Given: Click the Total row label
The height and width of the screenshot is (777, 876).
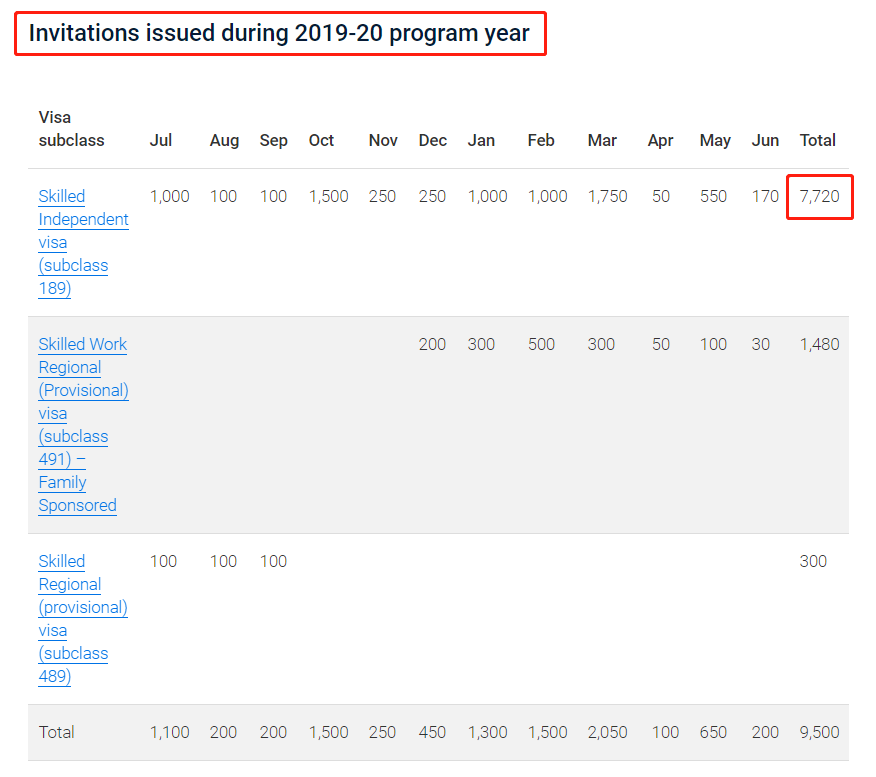Looking at the screenshot, I should pos(56,732).
